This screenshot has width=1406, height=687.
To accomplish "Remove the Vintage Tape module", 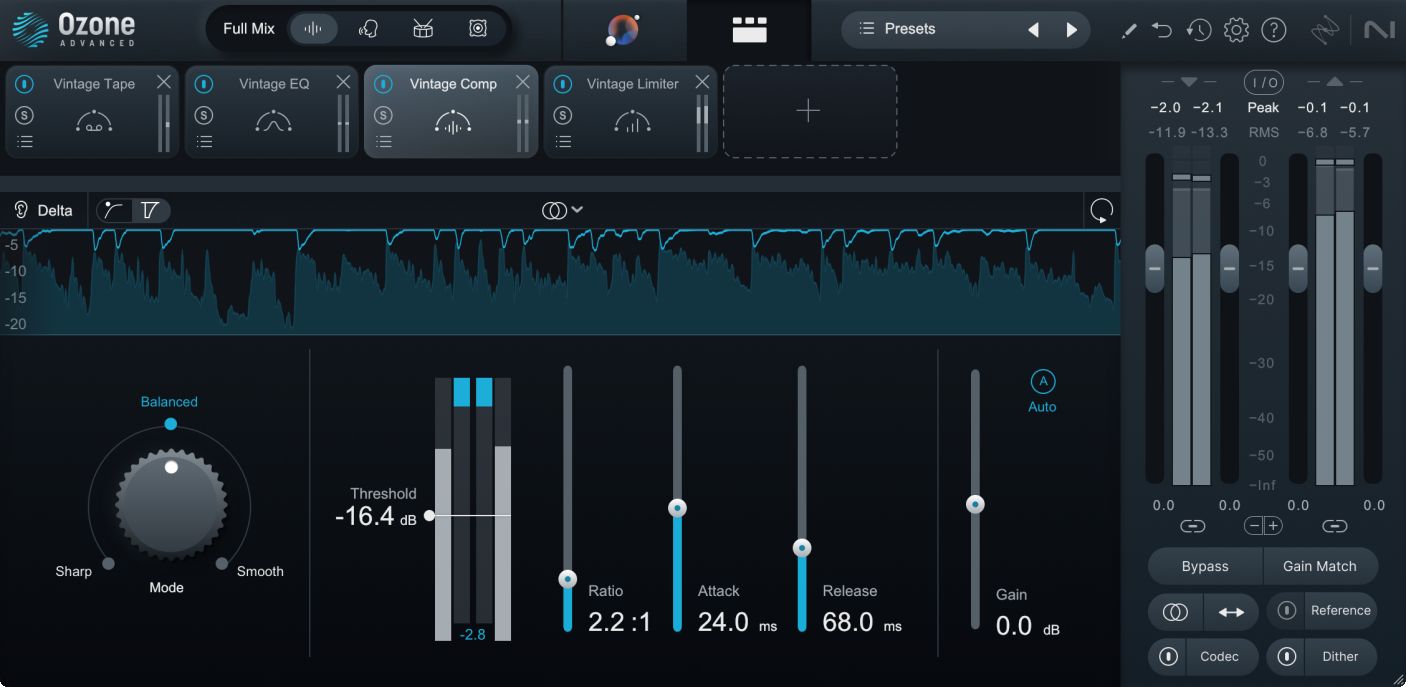I will point(164,82).
